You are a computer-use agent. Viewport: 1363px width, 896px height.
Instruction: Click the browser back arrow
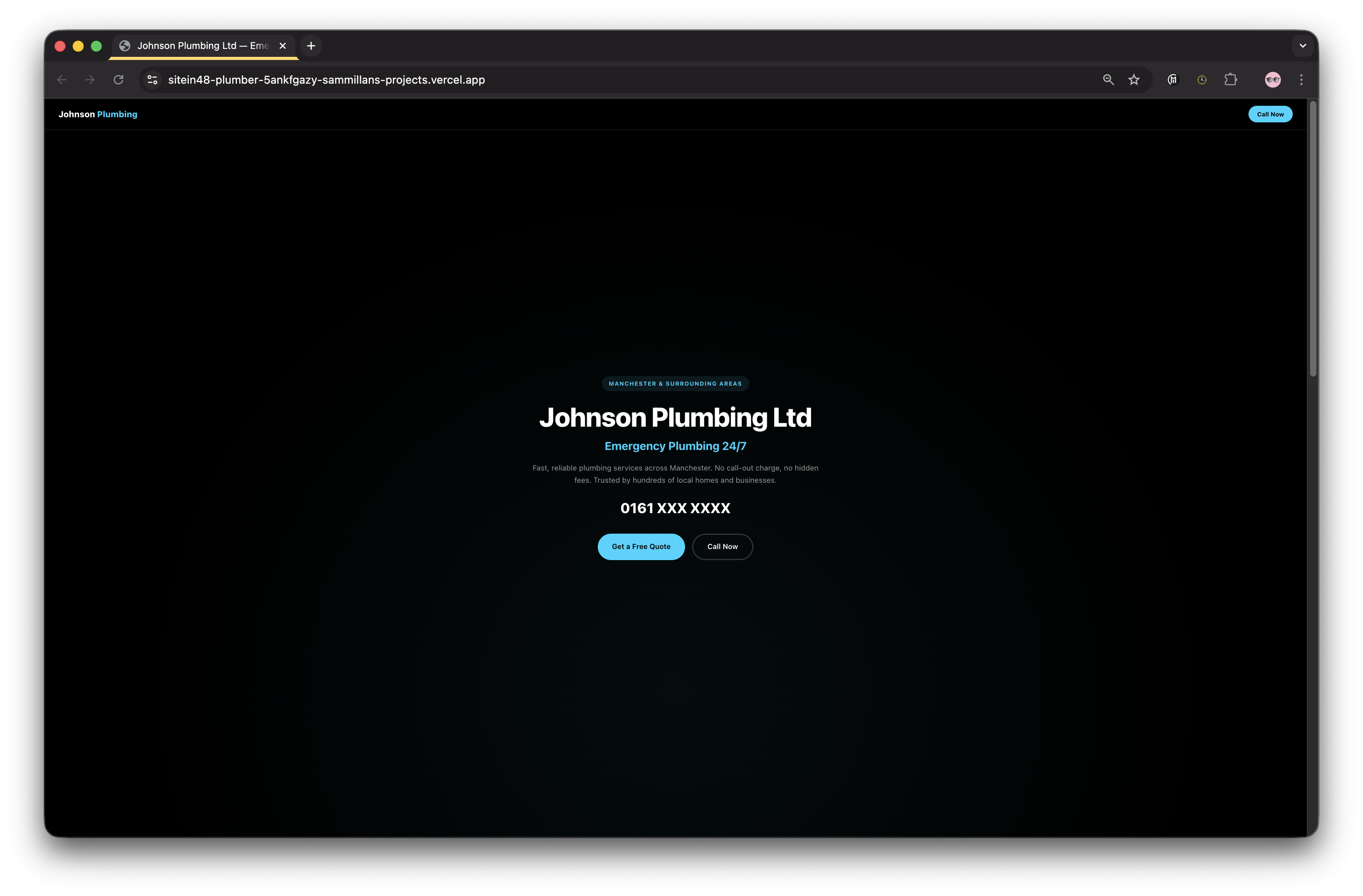[61, 80]
